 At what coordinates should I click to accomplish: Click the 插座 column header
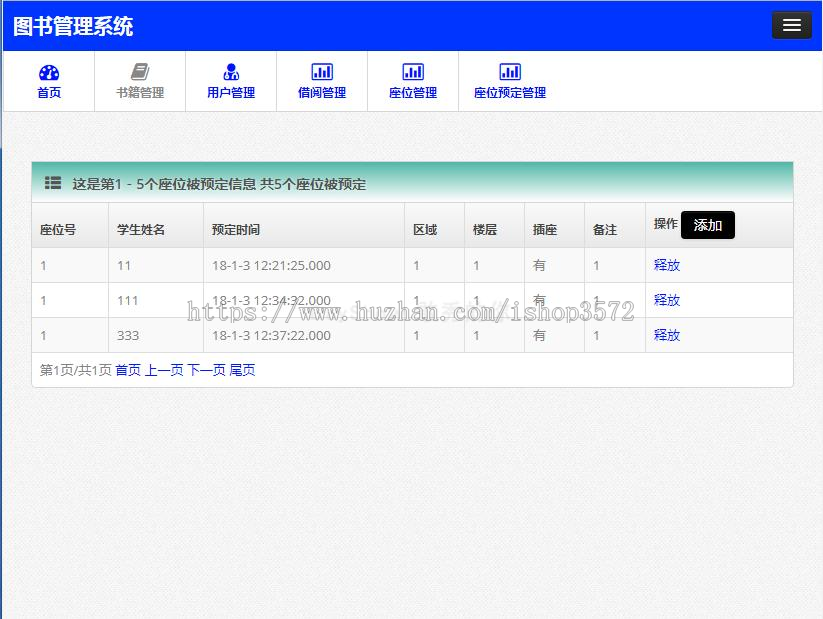(x=545, y=230)
